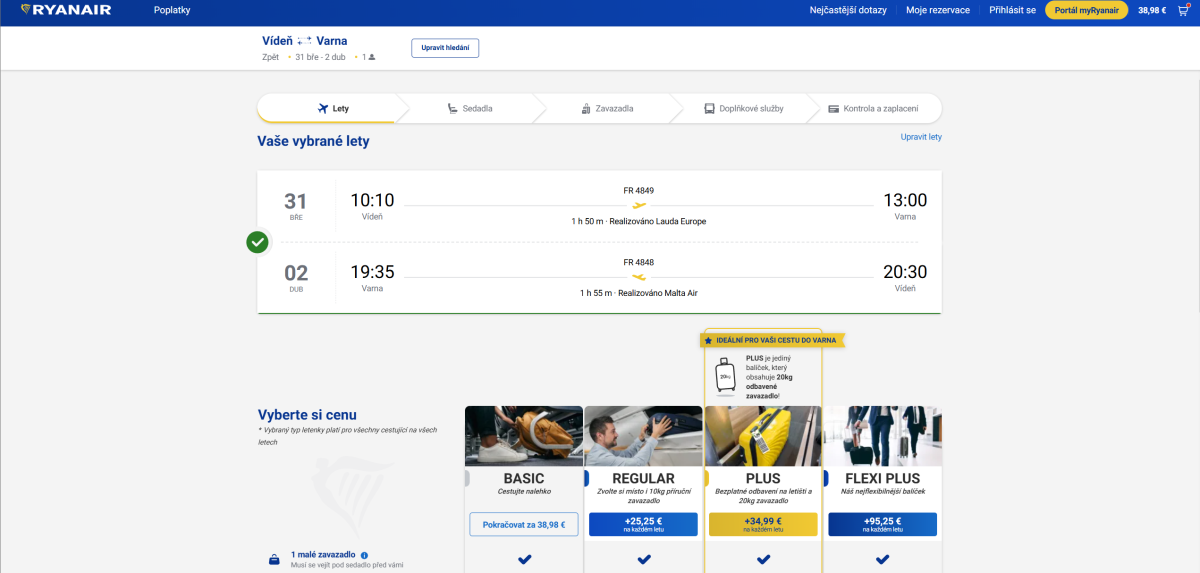The height and width of the screenshot is (573, 1200).
Task: Open Nejčastější dotazy in the header
Action: tap(850, 10)
